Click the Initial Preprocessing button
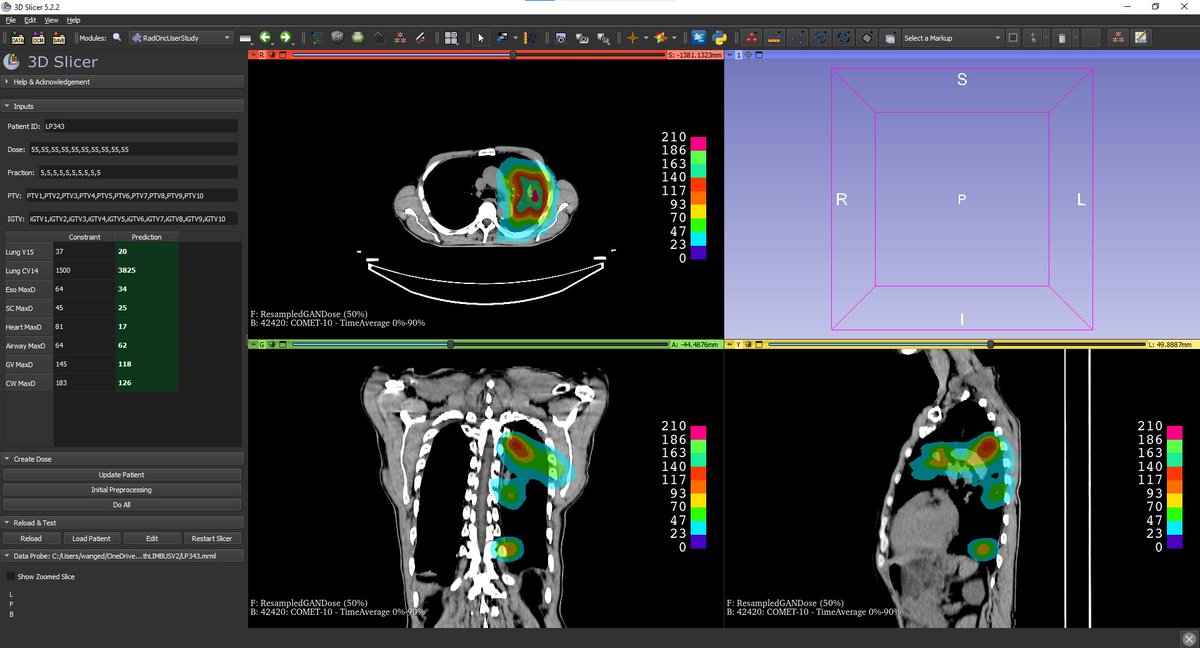The width and height of the screenshot is (1200, 648). [x=123, y=490]
